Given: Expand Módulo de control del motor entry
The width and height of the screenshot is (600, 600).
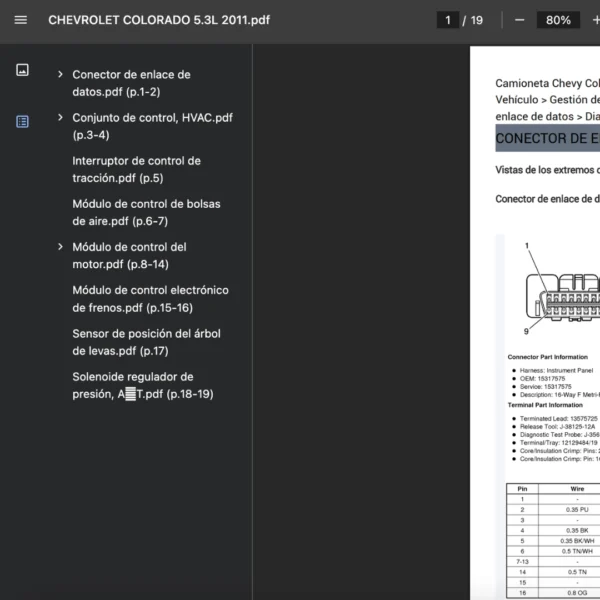Looking at the screenshot, I should tap(60, 247).
